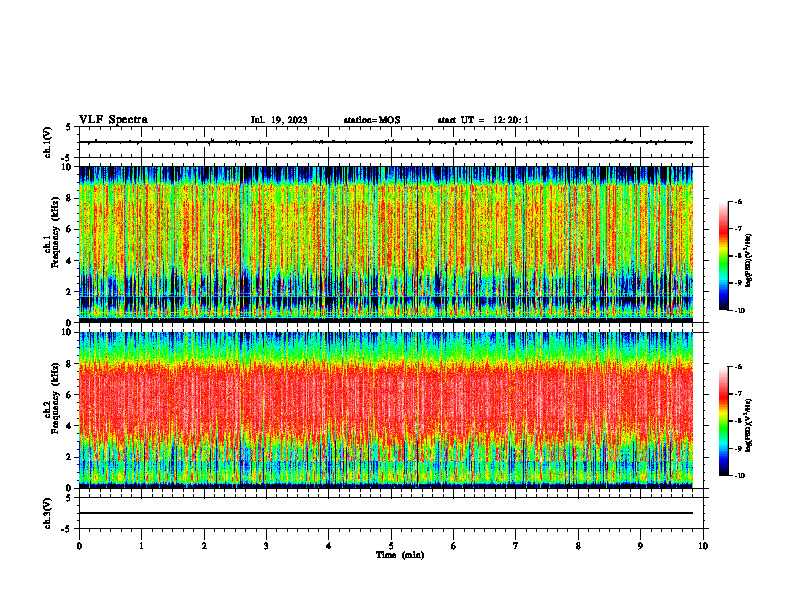792x612 pixels.
Task: Click the ch.3 flat voltage trace panel
Action: [391, 513]
